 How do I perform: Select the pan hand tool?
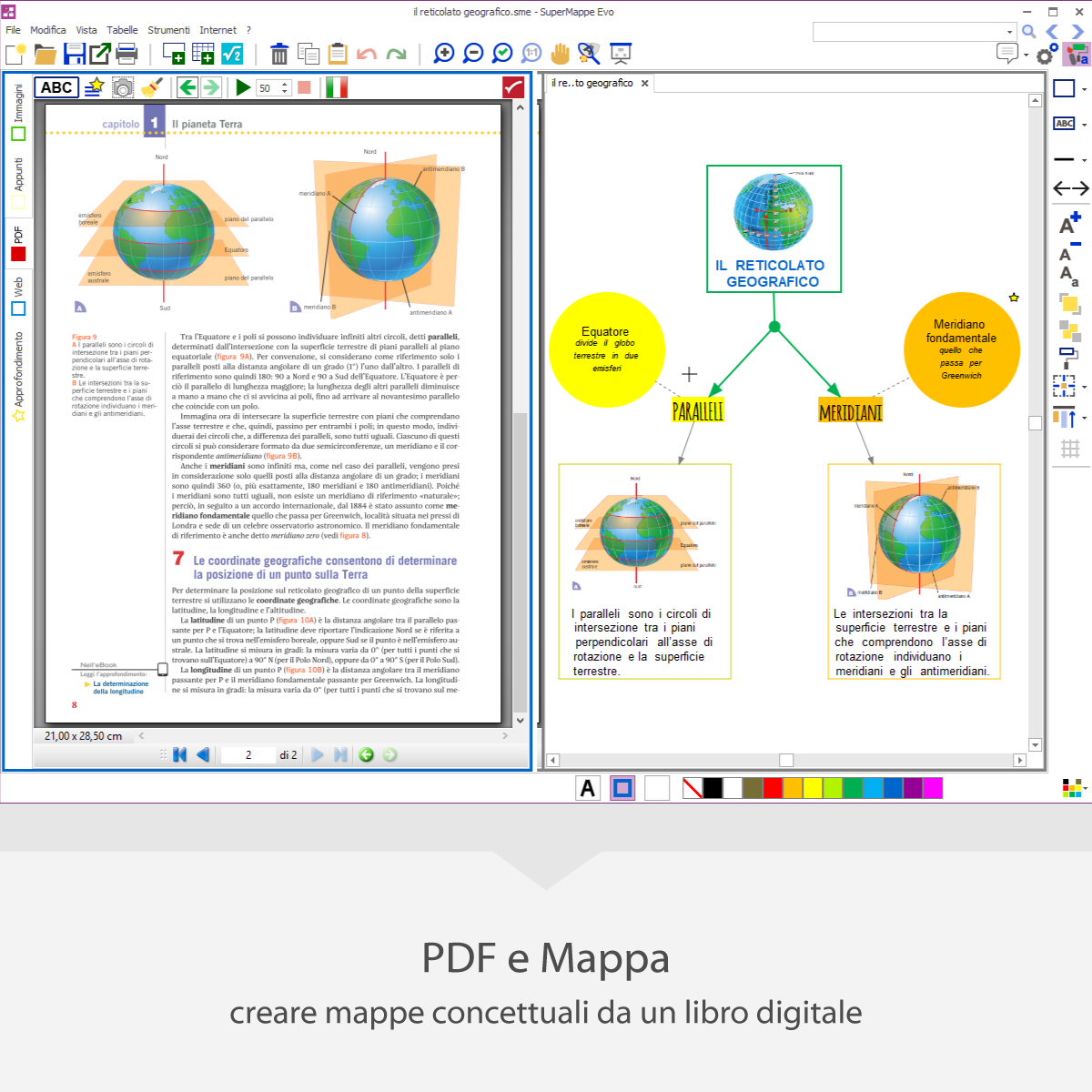(560, 54)
